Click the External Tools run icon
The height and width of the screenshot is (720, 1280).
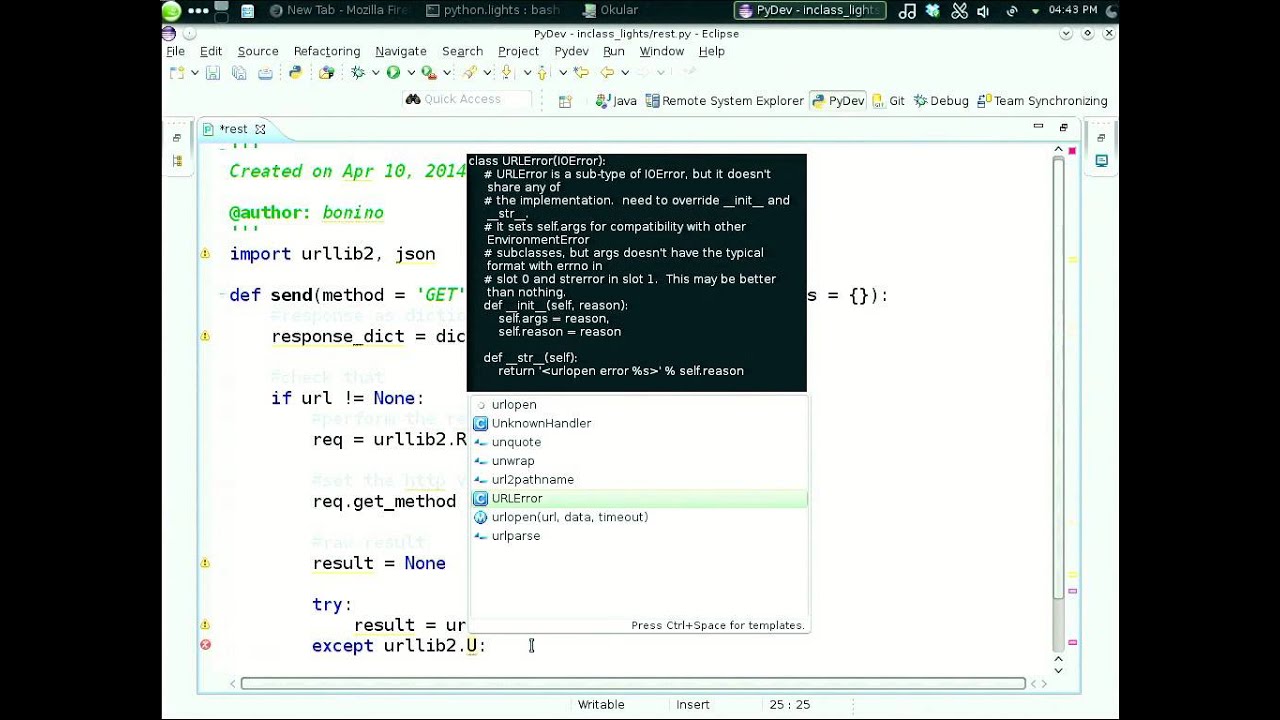428,72
